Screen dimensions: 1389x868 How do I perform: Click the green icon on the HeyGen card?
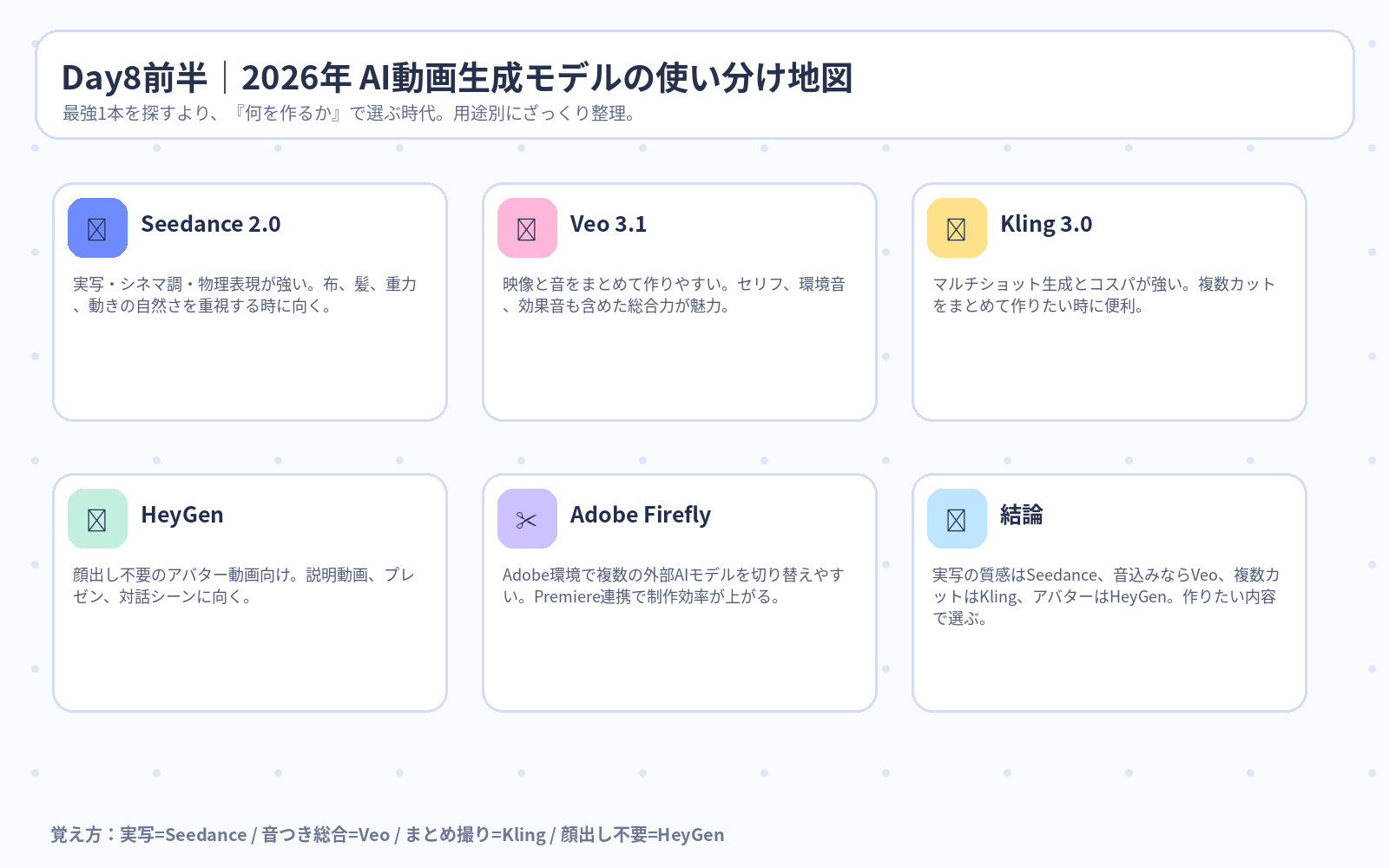point(97,519)
